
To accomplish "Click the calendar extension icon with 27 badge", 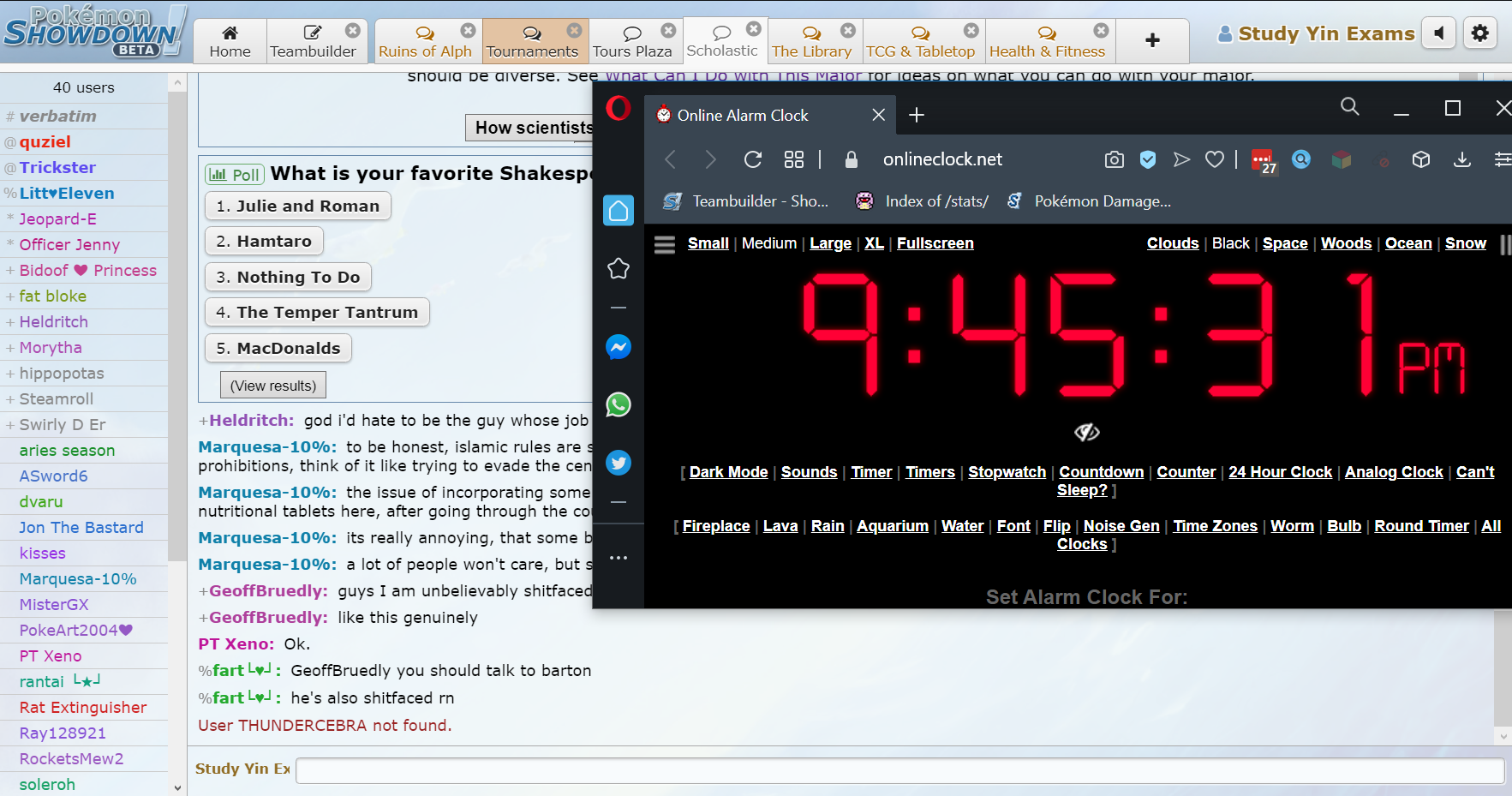I will point(1264,160).
